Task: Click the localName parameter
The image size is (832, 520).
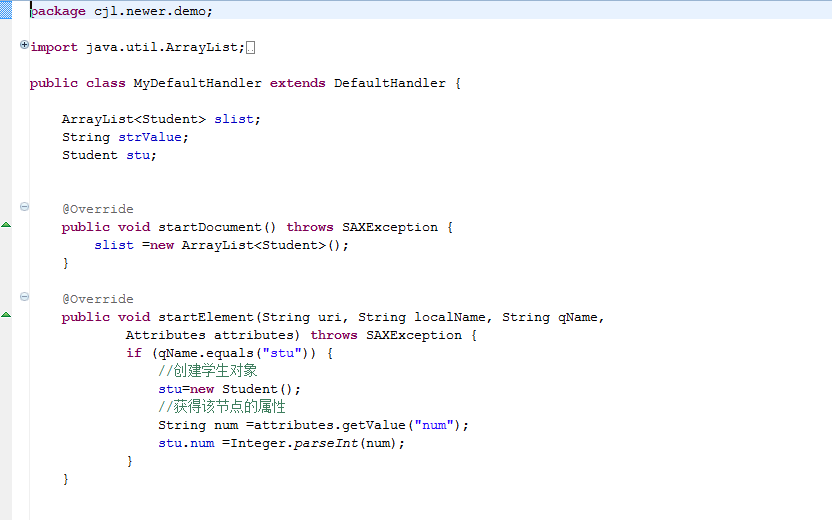Action: pyautogui.click(x=449, y=317)
